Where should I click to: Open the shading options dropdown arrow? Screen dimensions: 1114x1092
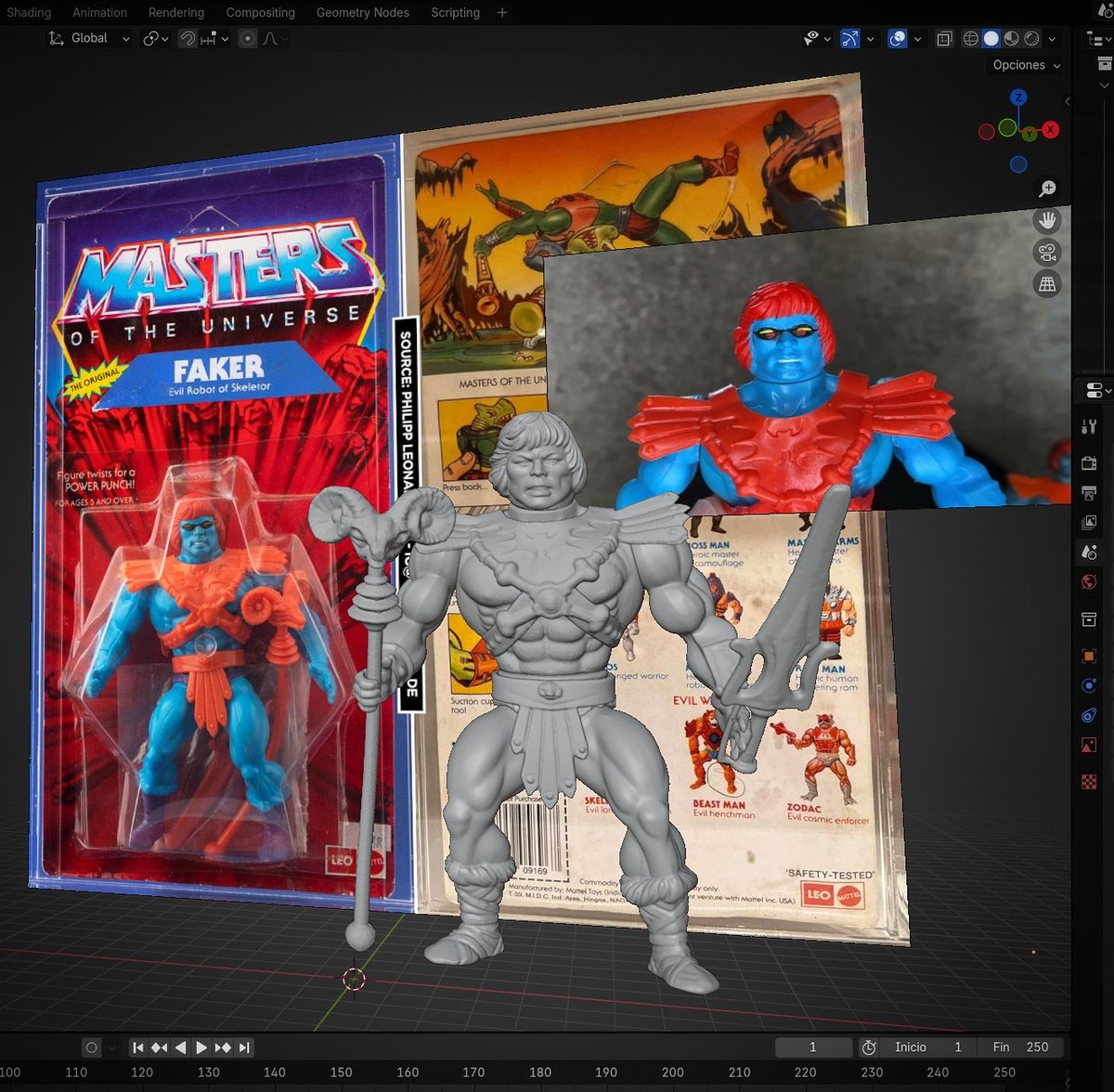pyautogui.click(x=1052, y=38)
